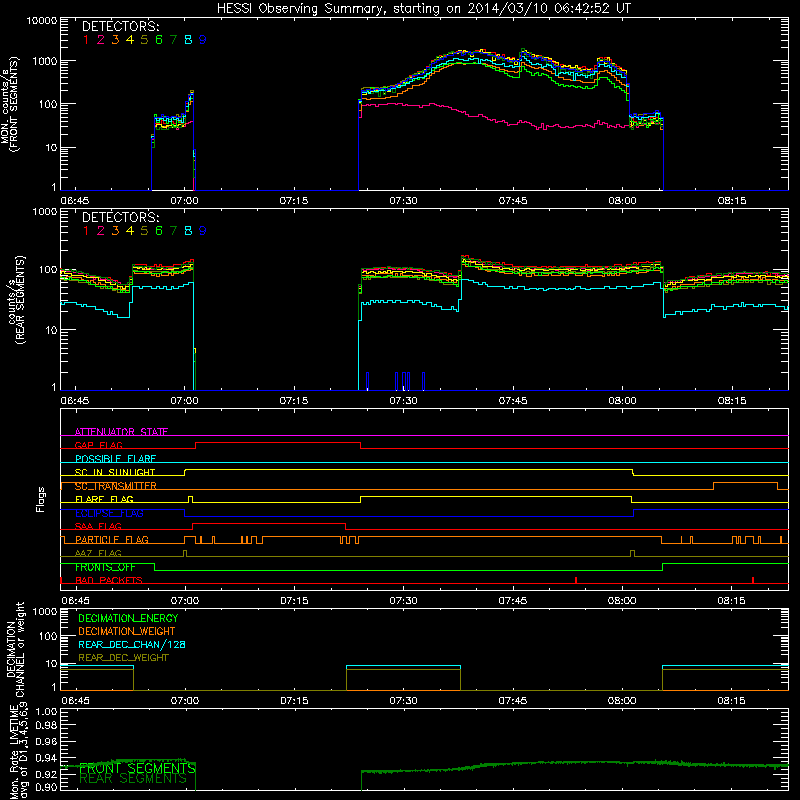The image size is (800, 800).
Task: Click 08:00 time label under the decimation plot
Action: [x=621, y=701]
